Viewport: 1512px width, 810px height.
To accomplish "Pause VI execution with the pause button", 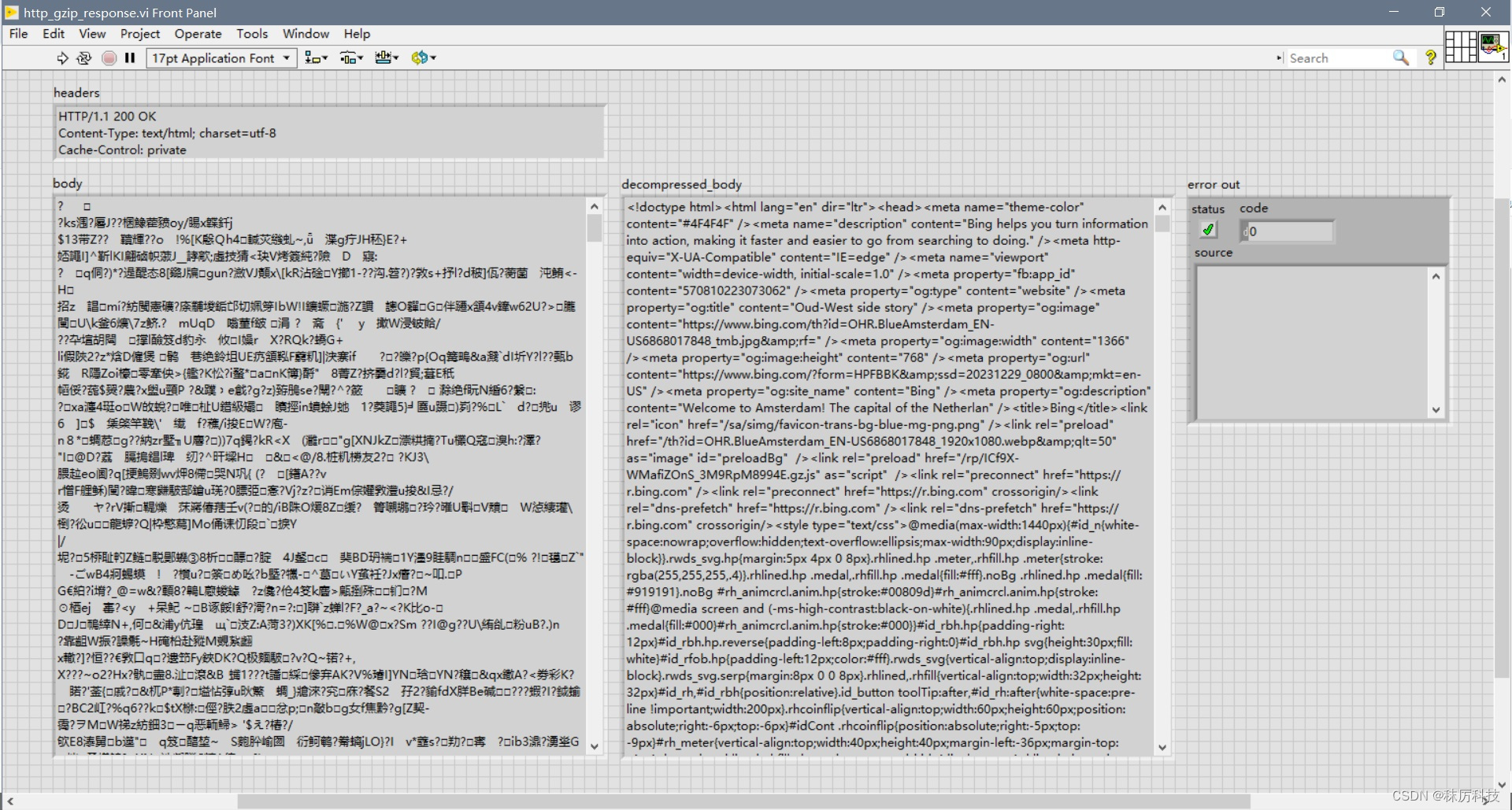I will coord(131,57).
